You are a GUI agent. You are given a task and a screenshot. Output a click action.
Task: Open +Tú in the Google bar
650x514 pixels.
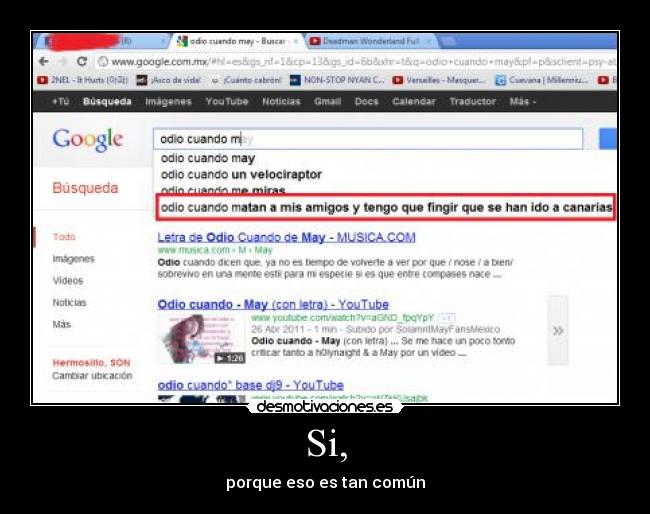[x=61, y=102]
